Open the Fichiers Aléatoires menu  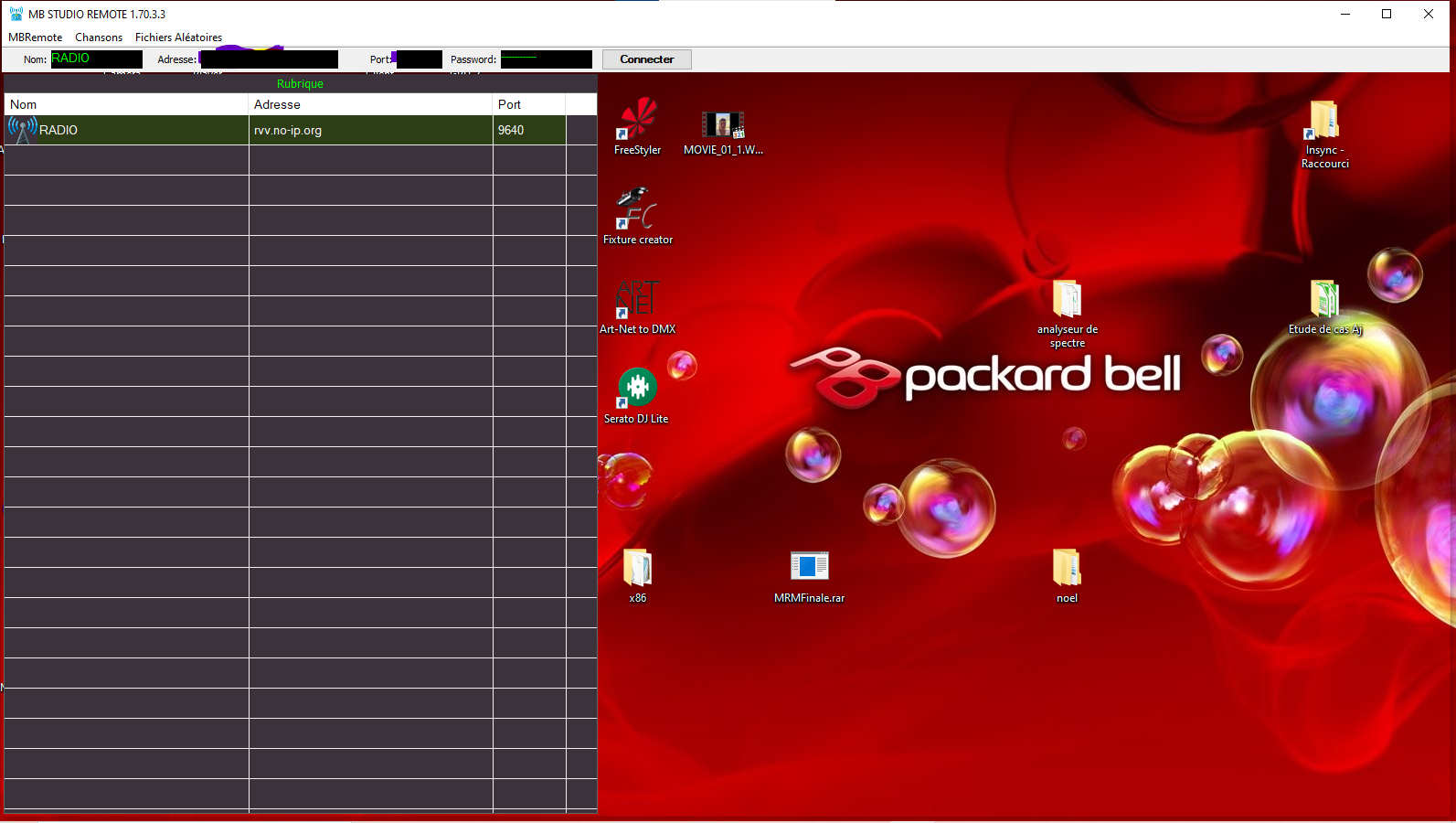click(178, 37)
